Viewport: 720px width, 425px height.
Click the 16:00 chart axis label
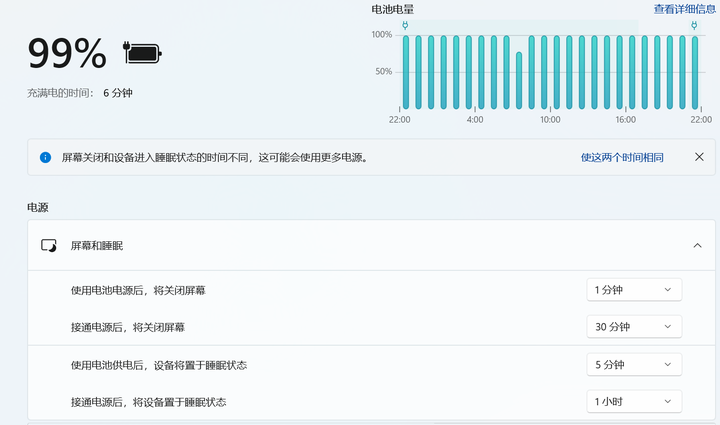click(x=625, y=120)
